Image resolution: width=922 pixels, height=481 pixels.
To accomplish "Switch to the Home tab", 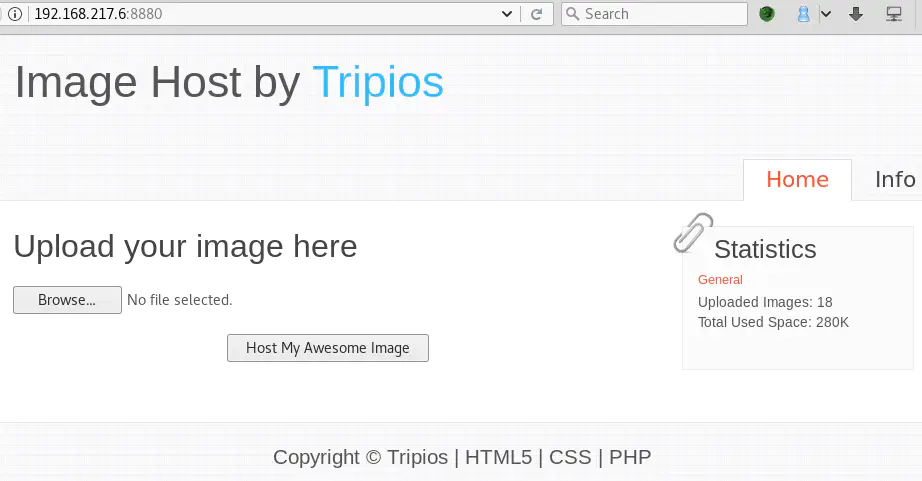I will (x=797, y=179).
